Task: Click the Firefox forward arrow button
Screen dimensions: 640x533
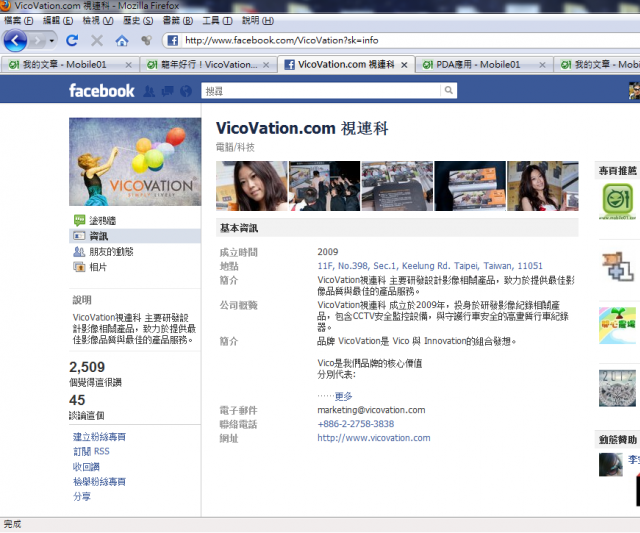Action: click(37, 40)
